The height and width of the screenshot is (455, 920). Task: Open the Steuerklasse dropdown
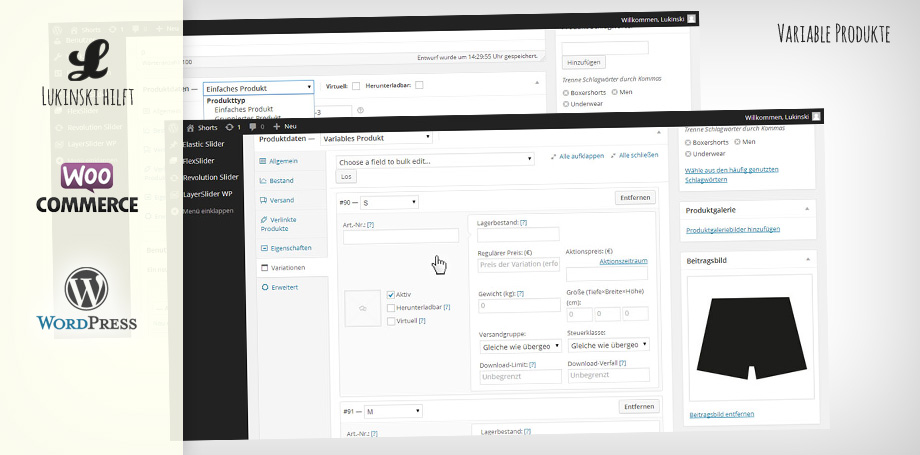click(x=608, y=345)
